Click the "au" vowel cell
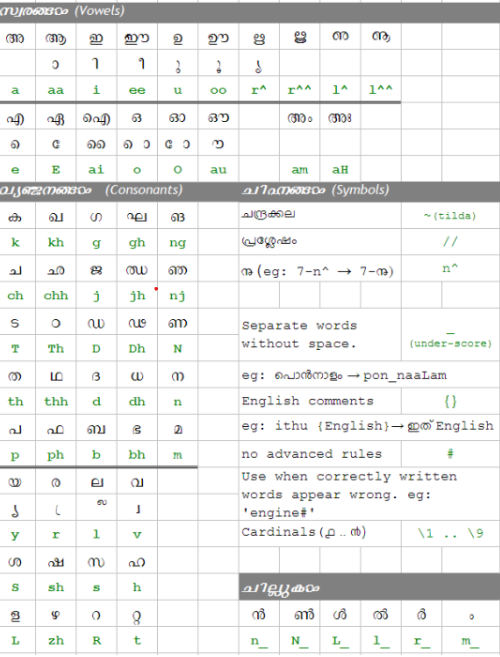Screen dimensions: 500x657 pyautogui.click(x=218, y=170)
